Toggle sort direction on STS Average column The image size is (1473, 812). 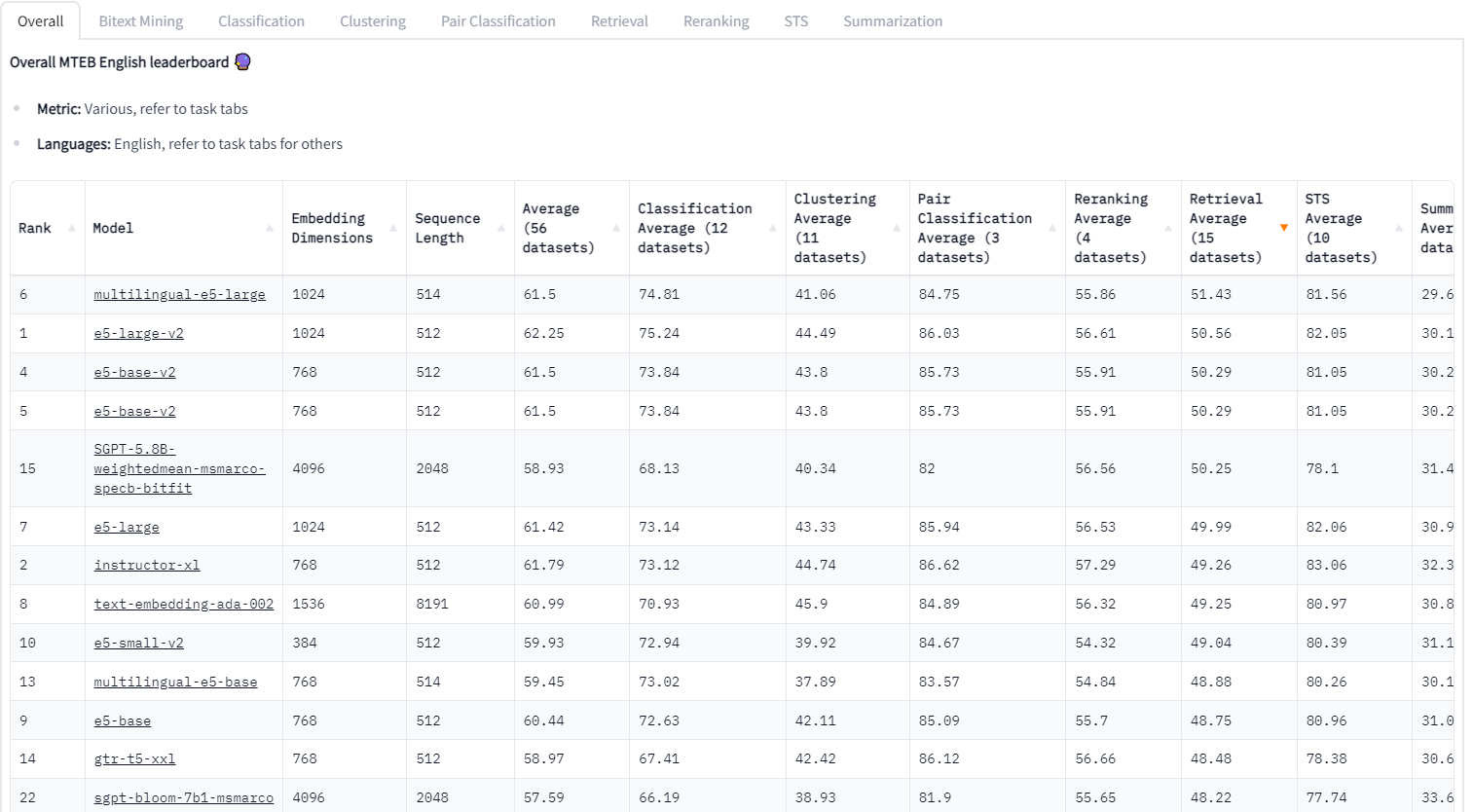point(1399,228)
